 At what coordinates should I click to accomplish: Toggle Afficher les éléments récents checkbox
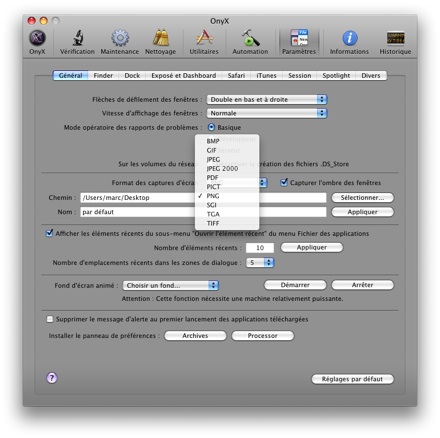50,233
